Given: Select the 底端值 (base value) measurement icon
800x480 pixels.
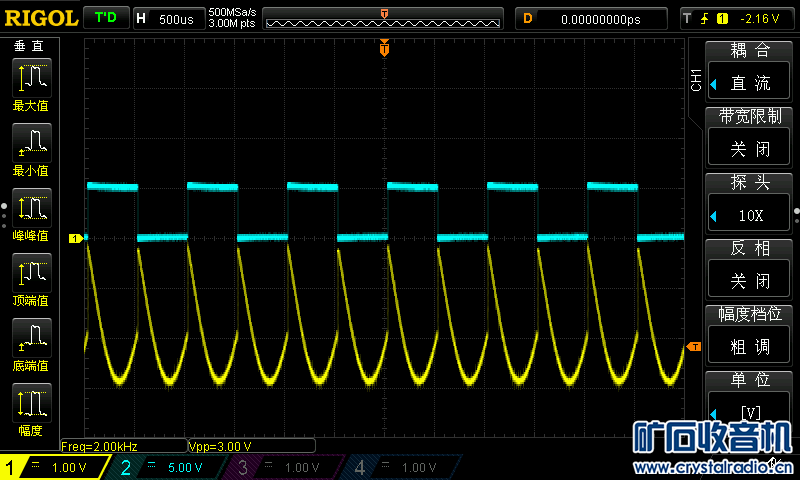Looking at the screenshot, I should pos(32,338).
